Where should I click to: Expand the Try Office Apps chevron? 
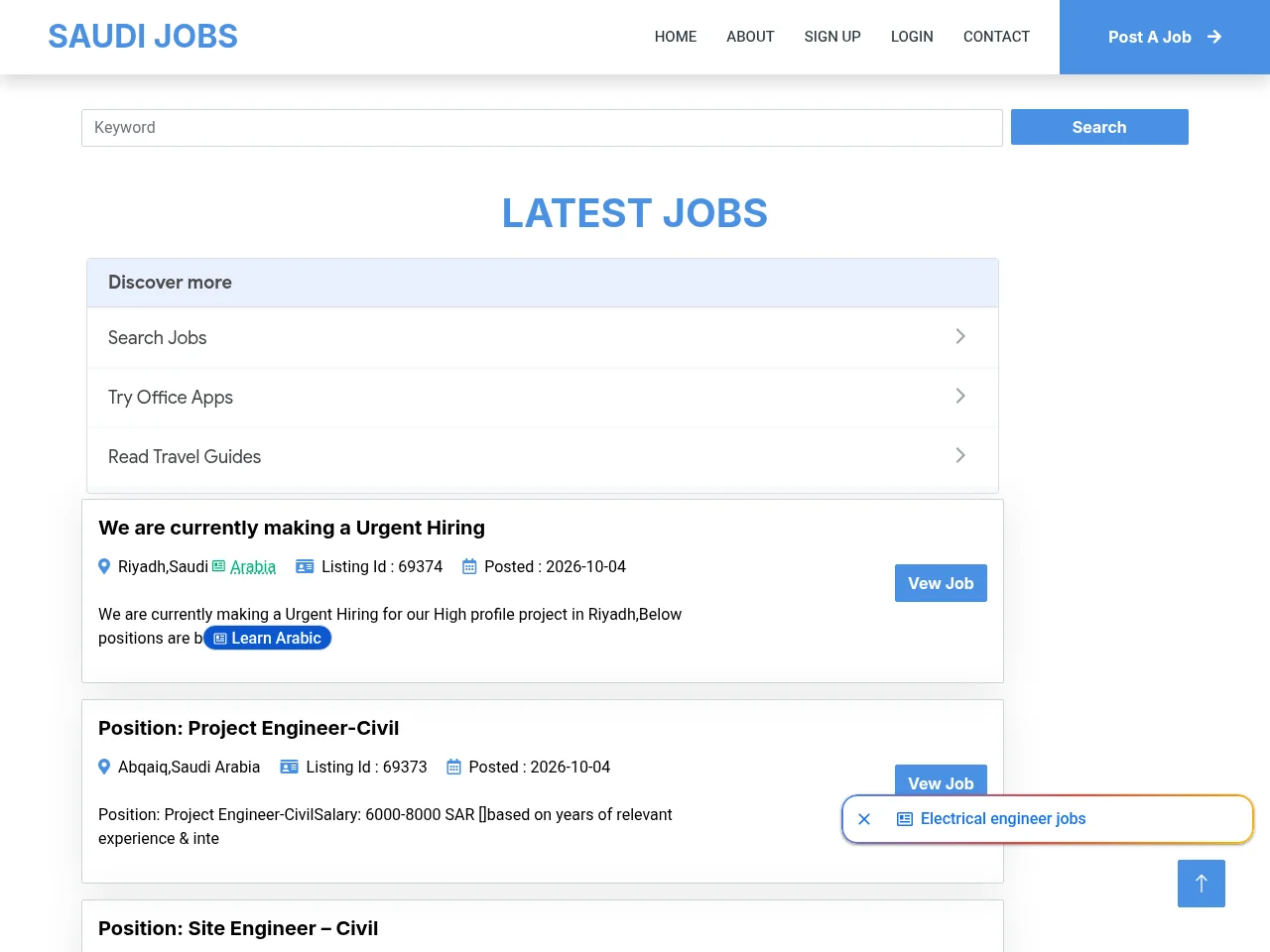point(960,396)
